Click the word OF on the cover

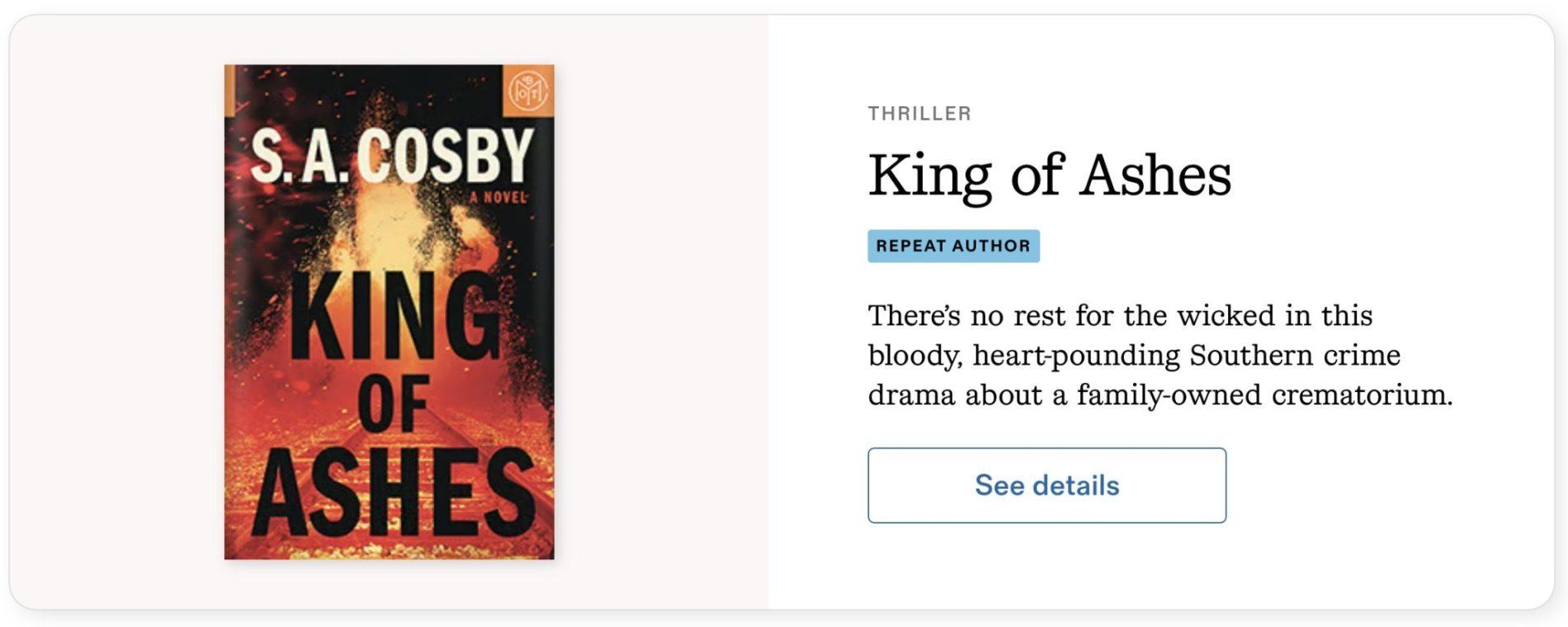pos(394,404)
